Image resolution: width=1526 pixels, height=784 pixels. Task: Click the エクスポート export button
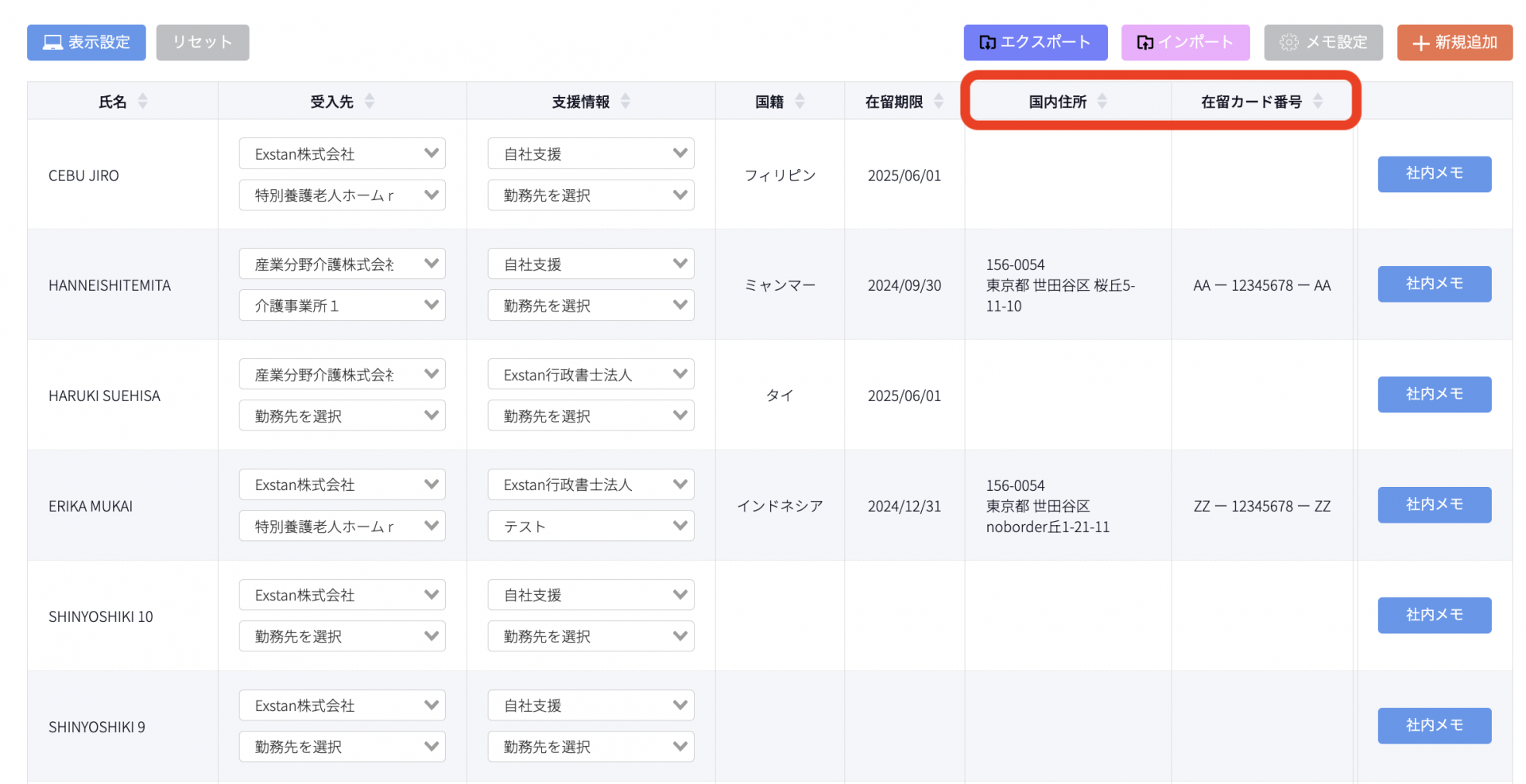pyautogui.click(x=1035, y=42)
